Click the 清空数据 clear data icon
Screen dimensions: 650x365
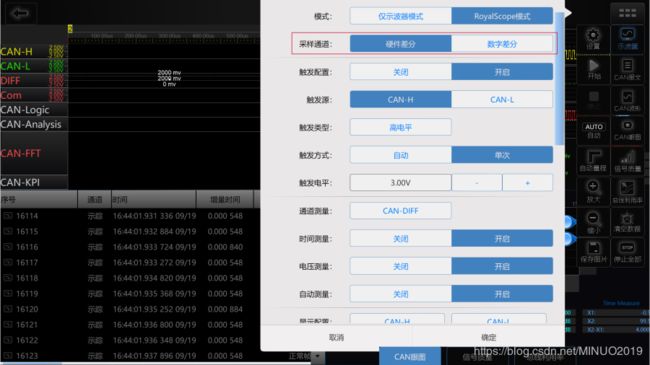tap(627, 221)
